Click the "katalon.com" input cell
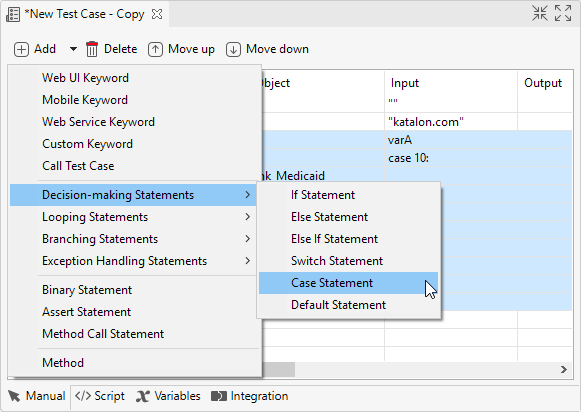 click(x=451, y=122)
